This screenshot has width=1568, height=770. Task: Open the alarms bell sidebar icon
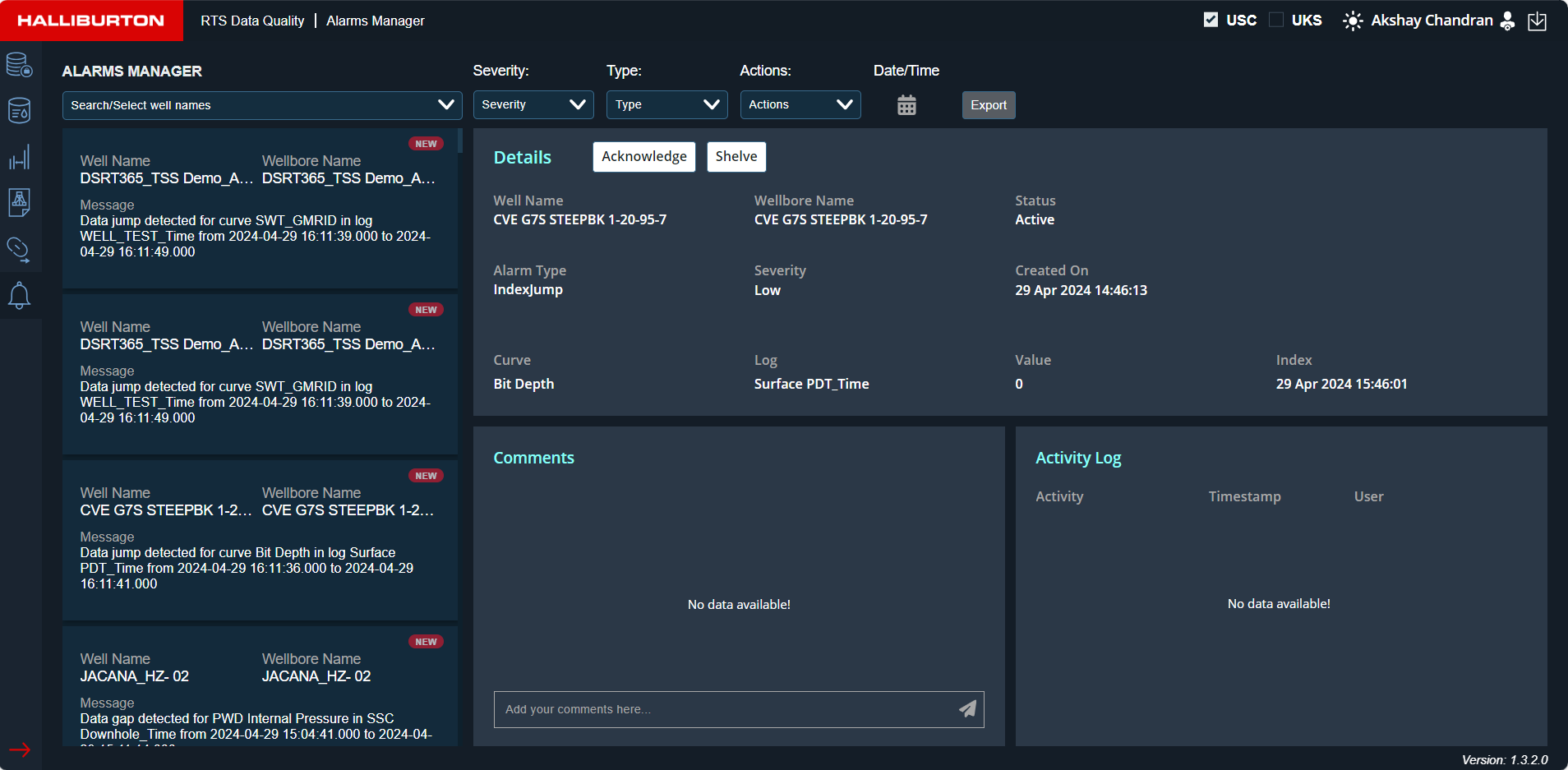[x=19, y=295]
